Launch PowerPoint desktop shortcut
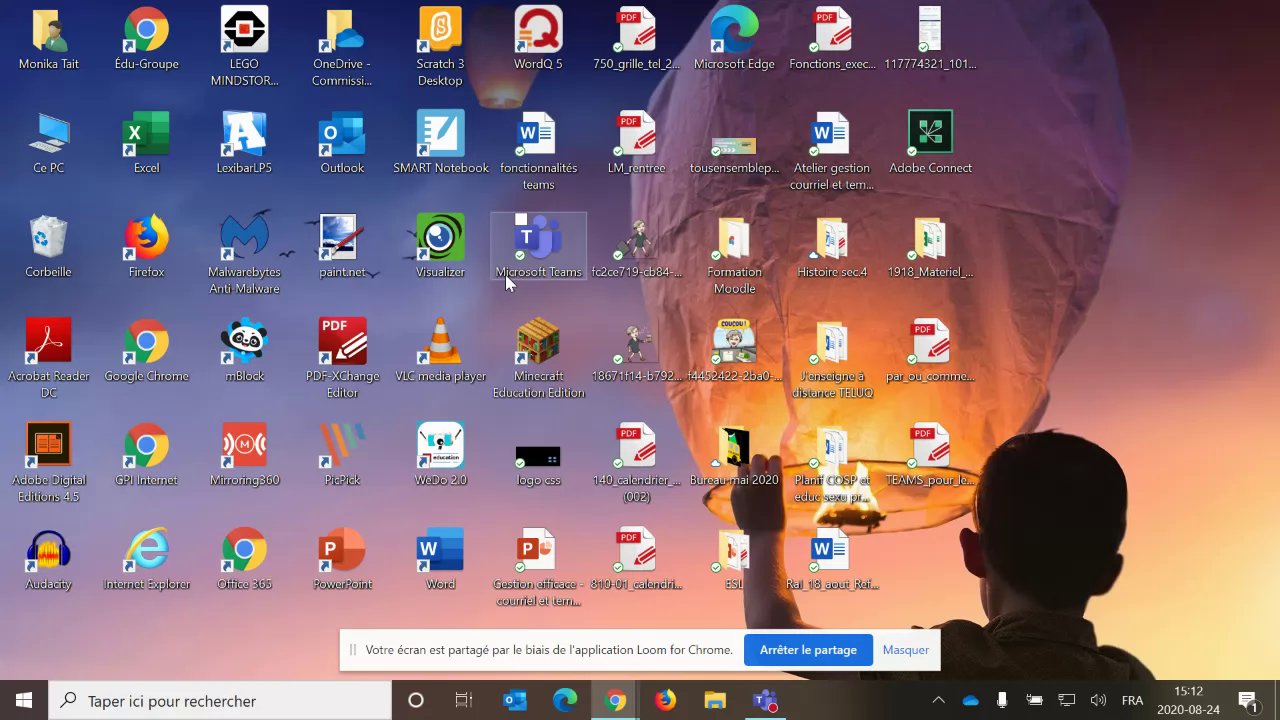This screenshot has width=1280, height=720. 342,560
